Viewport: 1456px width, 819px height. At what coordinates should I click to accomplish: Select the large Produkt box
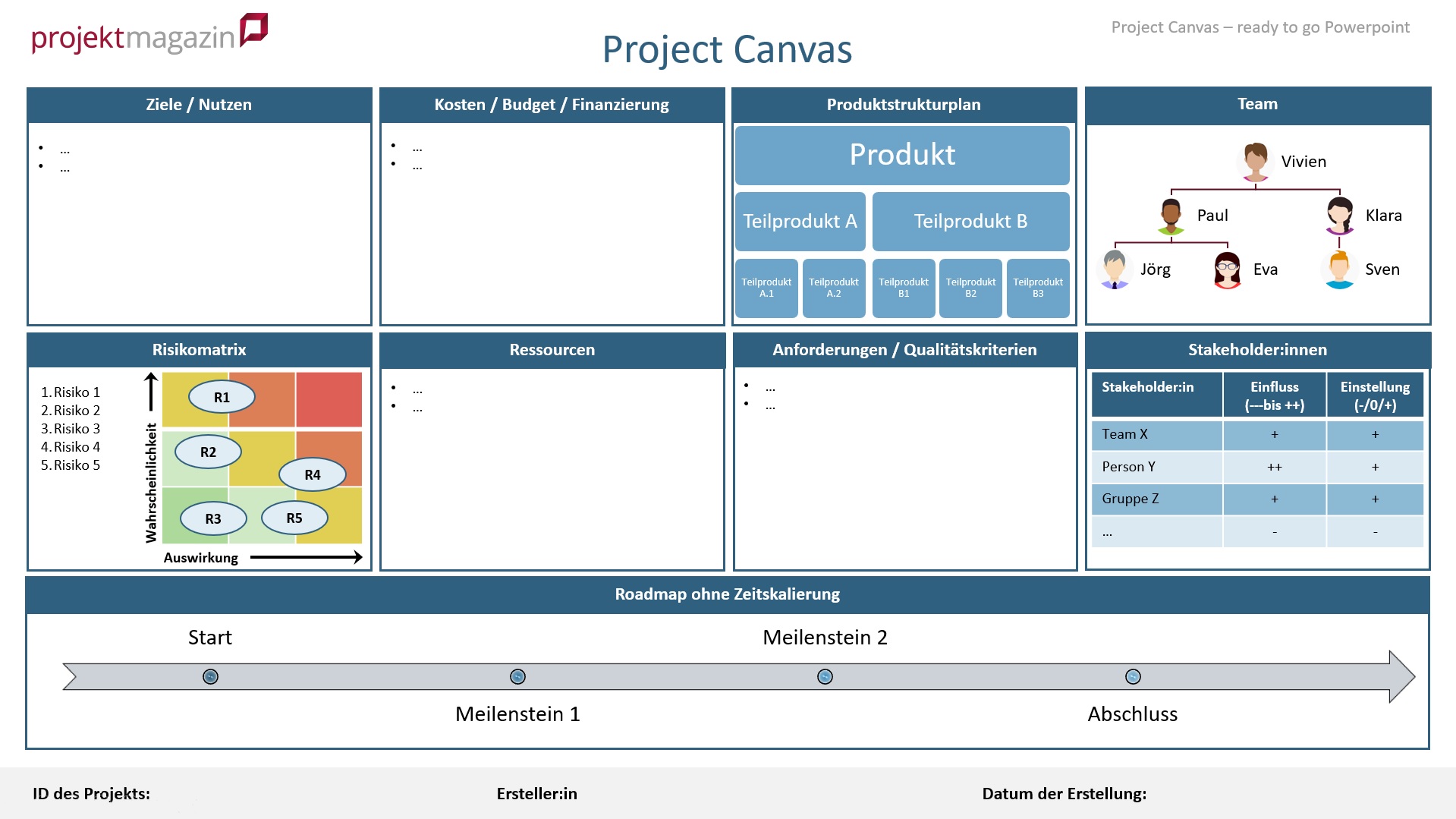[902, 155]
